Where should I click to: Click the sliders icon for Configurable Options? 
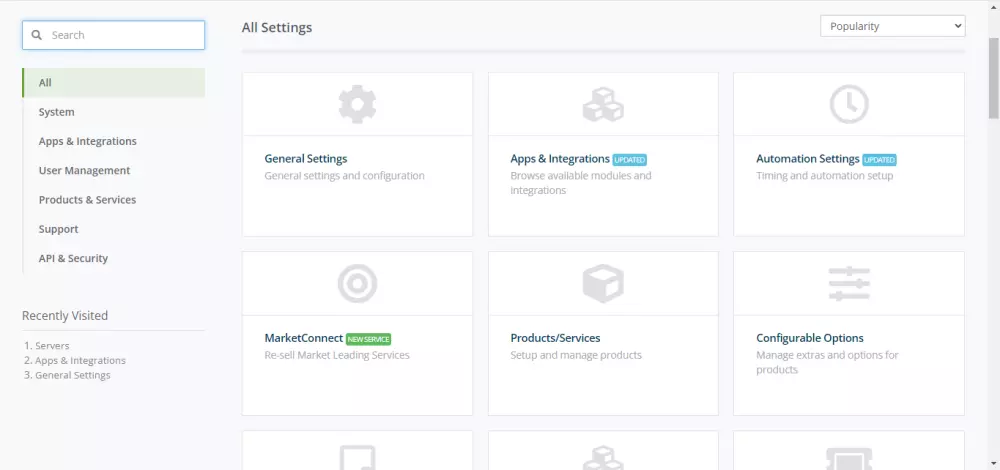click(849, 284)
